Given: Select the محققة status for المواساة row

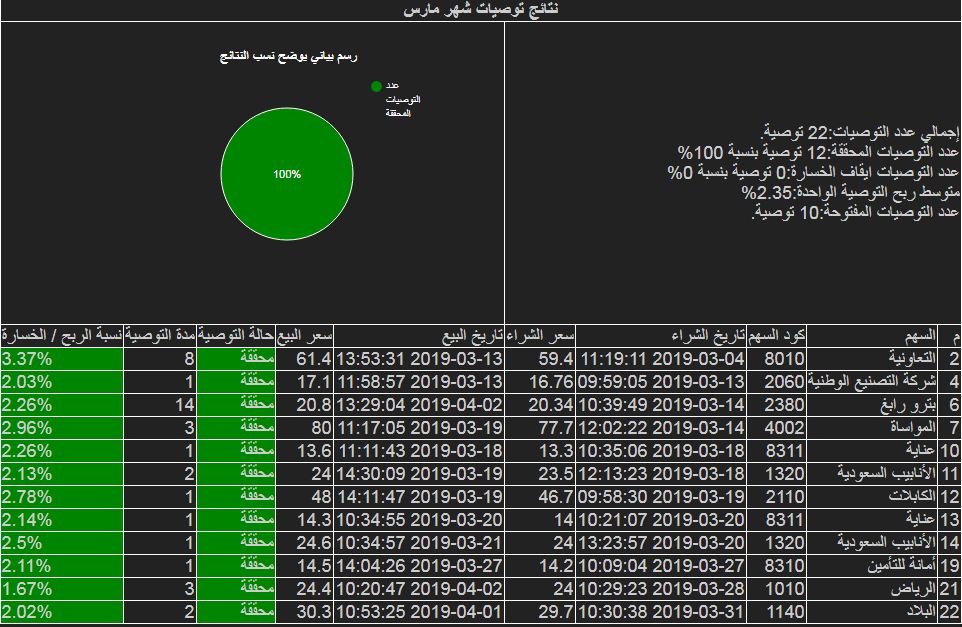Looking at the screenshot, I should (x=257, y=427).
